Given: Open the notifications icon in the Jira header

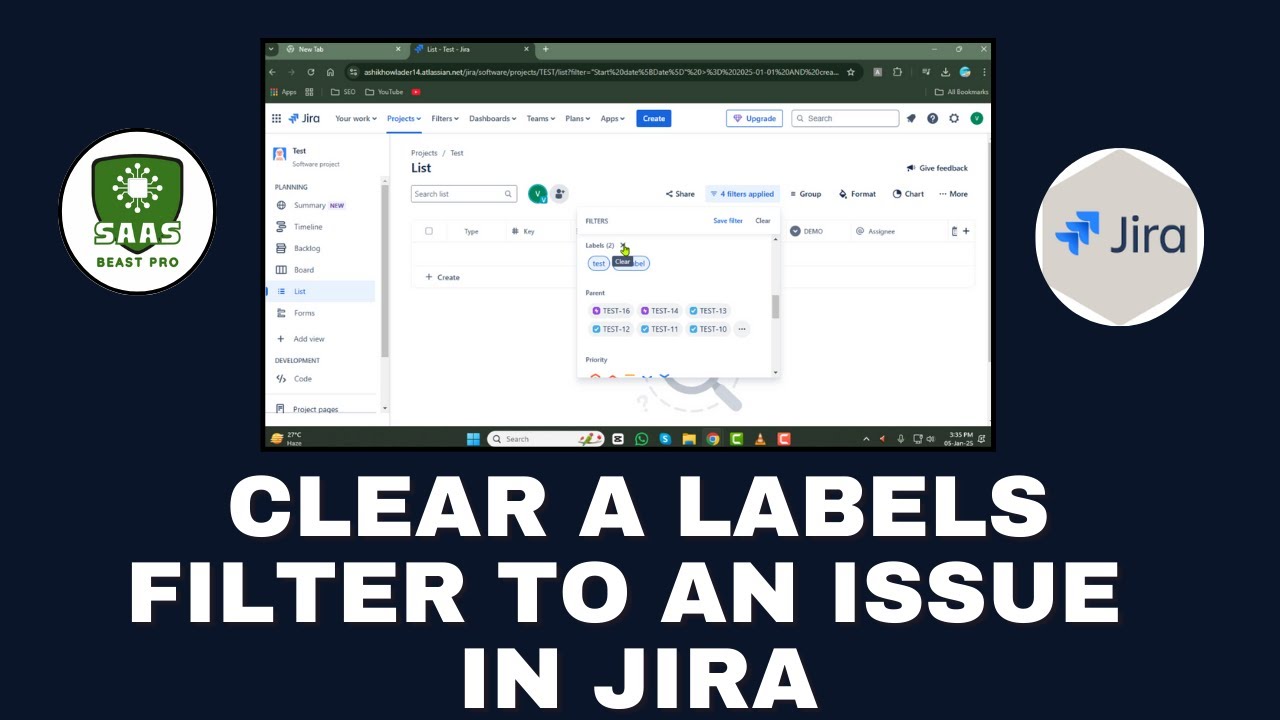Looking at the screenshot, I should pyautogui.click(x=911, y=118).
